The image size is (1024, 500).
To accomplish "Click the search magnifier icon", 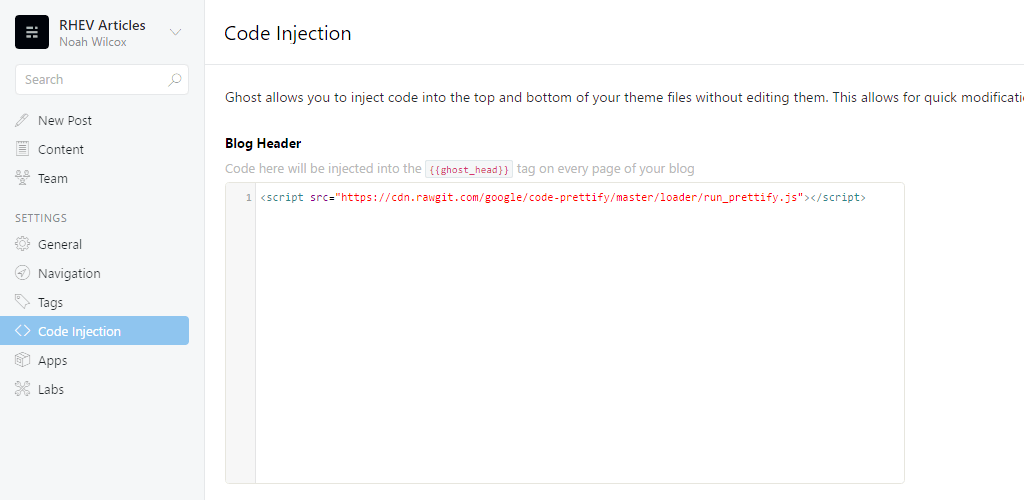I will click(x=174, y=80).
